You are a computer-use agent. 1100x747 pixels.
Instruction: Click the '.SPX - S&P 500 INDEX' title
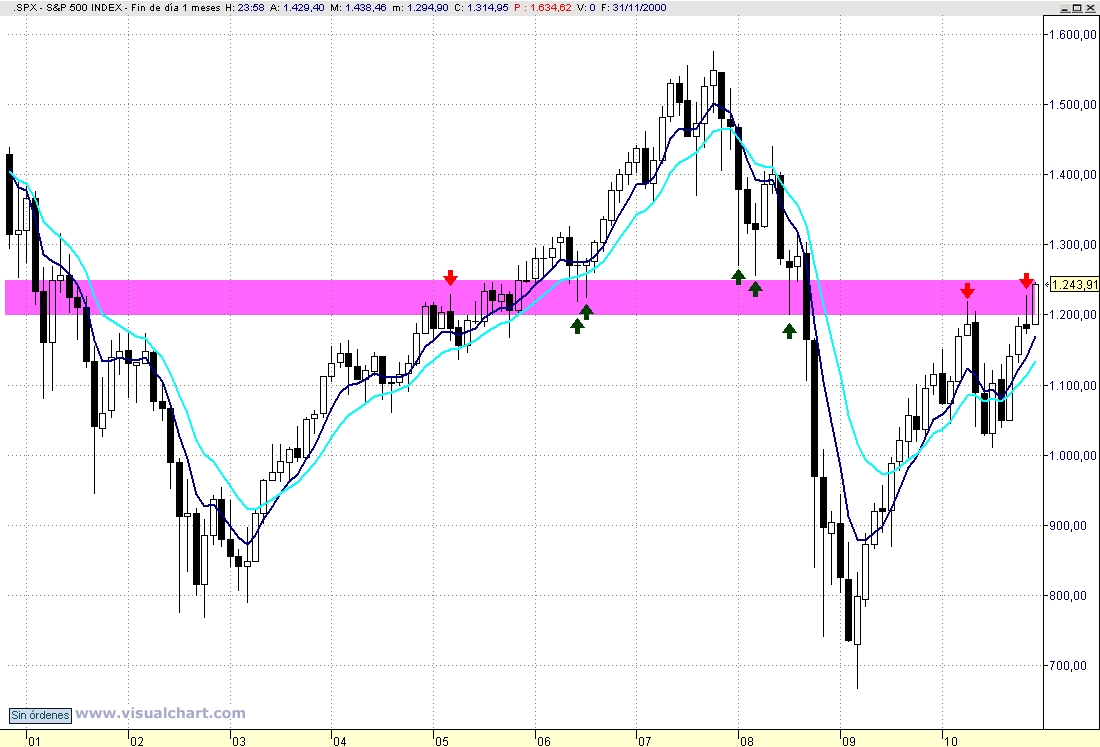coord(69,8)
